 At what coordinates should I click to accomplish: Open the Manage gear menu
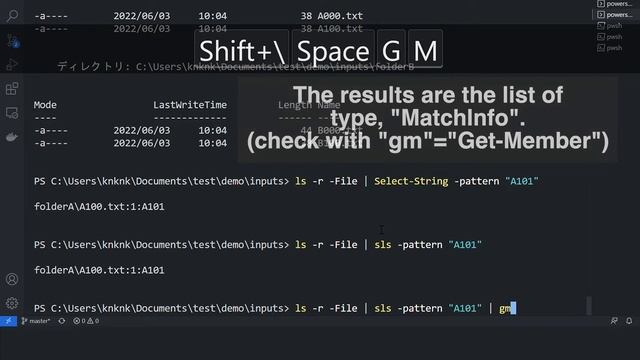(12, 303)
